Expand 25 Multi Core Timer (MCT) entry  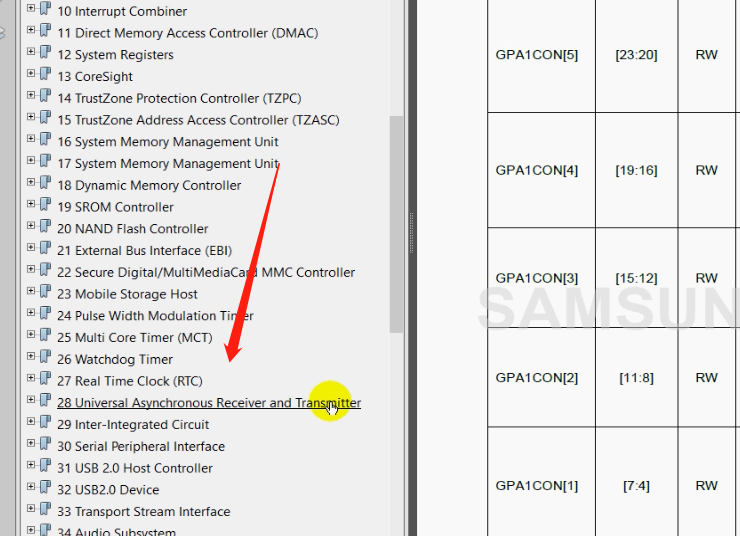[x=31, y=337]
